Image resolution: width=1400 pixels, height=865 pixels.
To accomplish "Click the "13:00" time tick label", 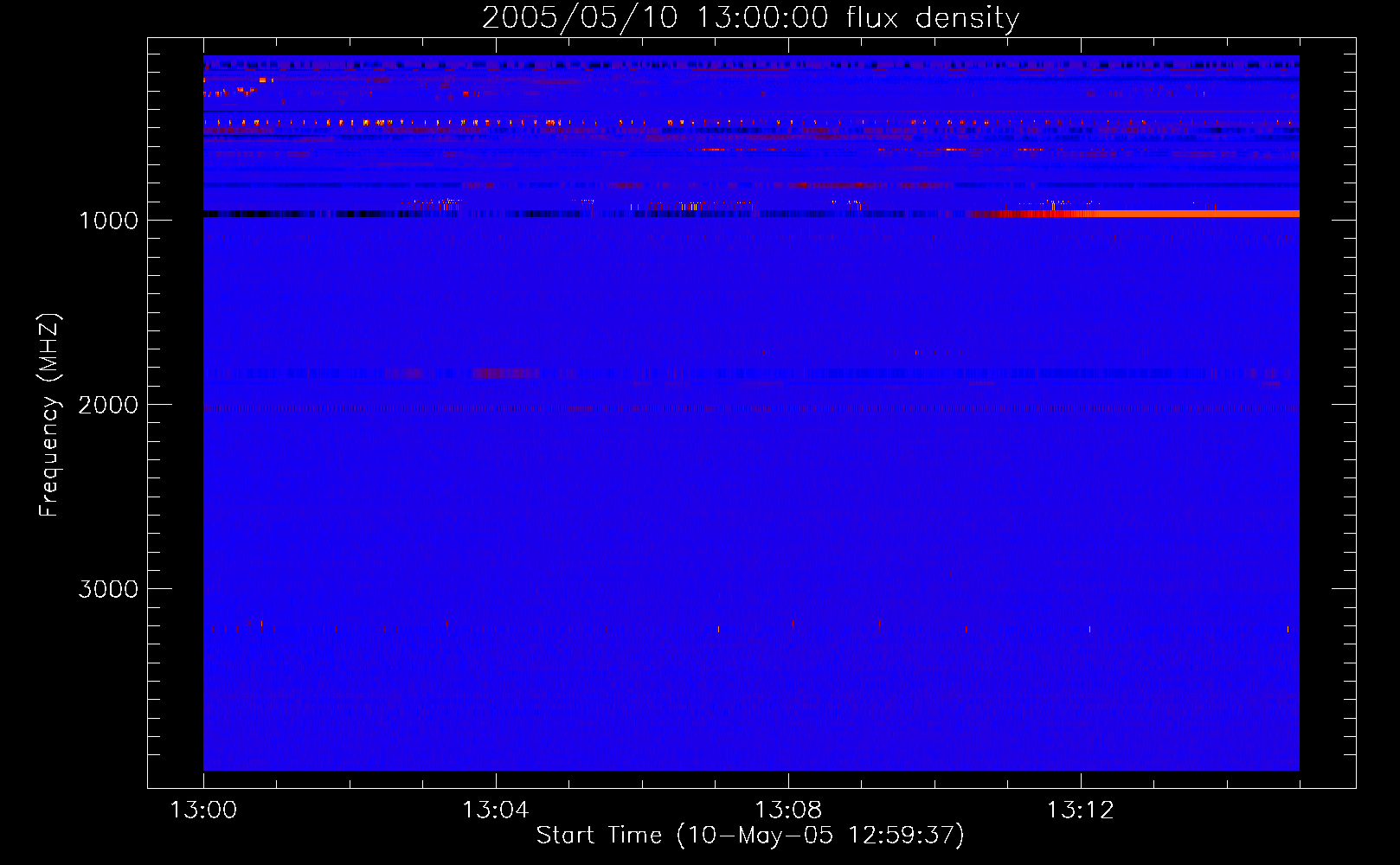I will [203, 811].
